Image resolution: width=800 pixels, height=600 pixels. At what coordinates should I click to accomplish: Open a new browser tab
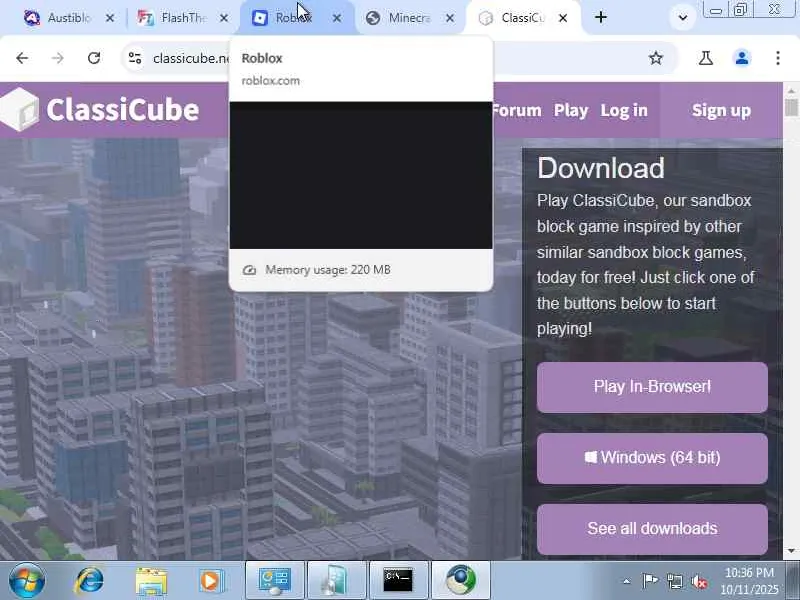click(601, 17)
